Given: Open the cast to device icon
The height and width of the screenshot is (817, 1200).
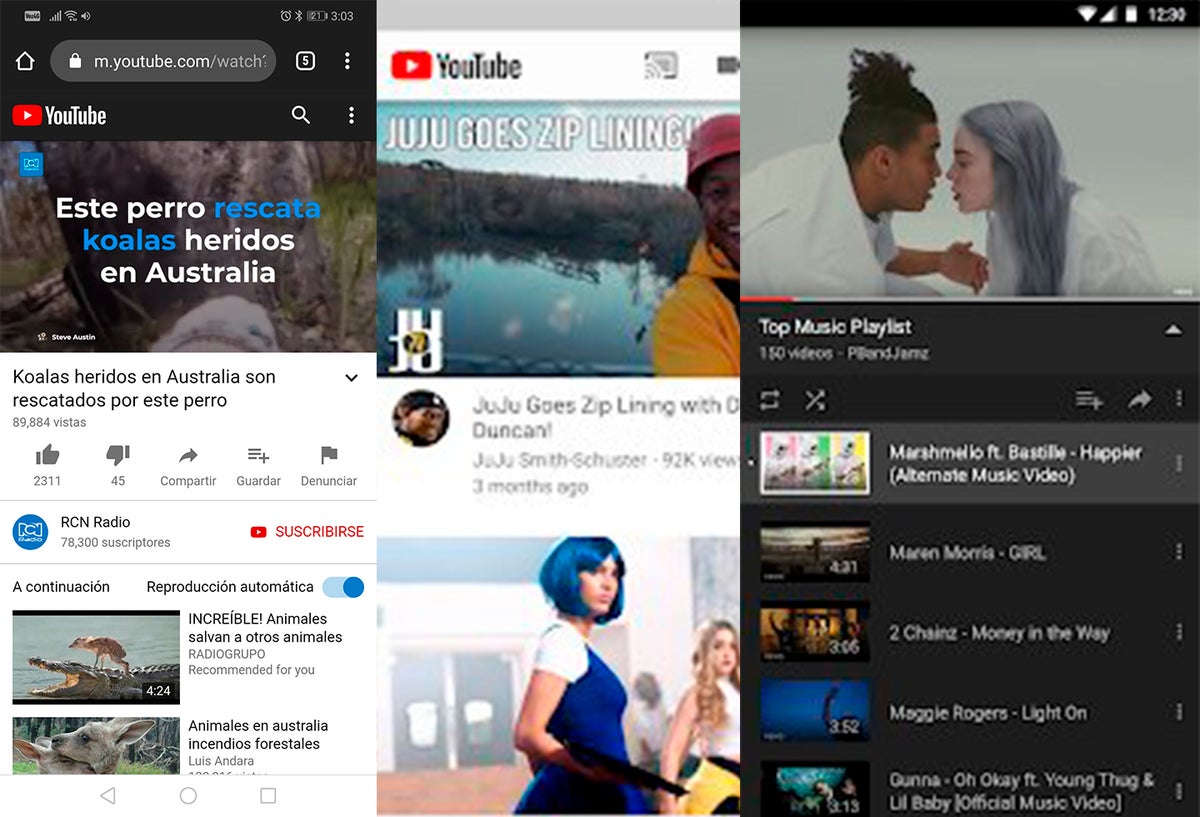Looking at the screenshot, I should [x=661, y=66].
